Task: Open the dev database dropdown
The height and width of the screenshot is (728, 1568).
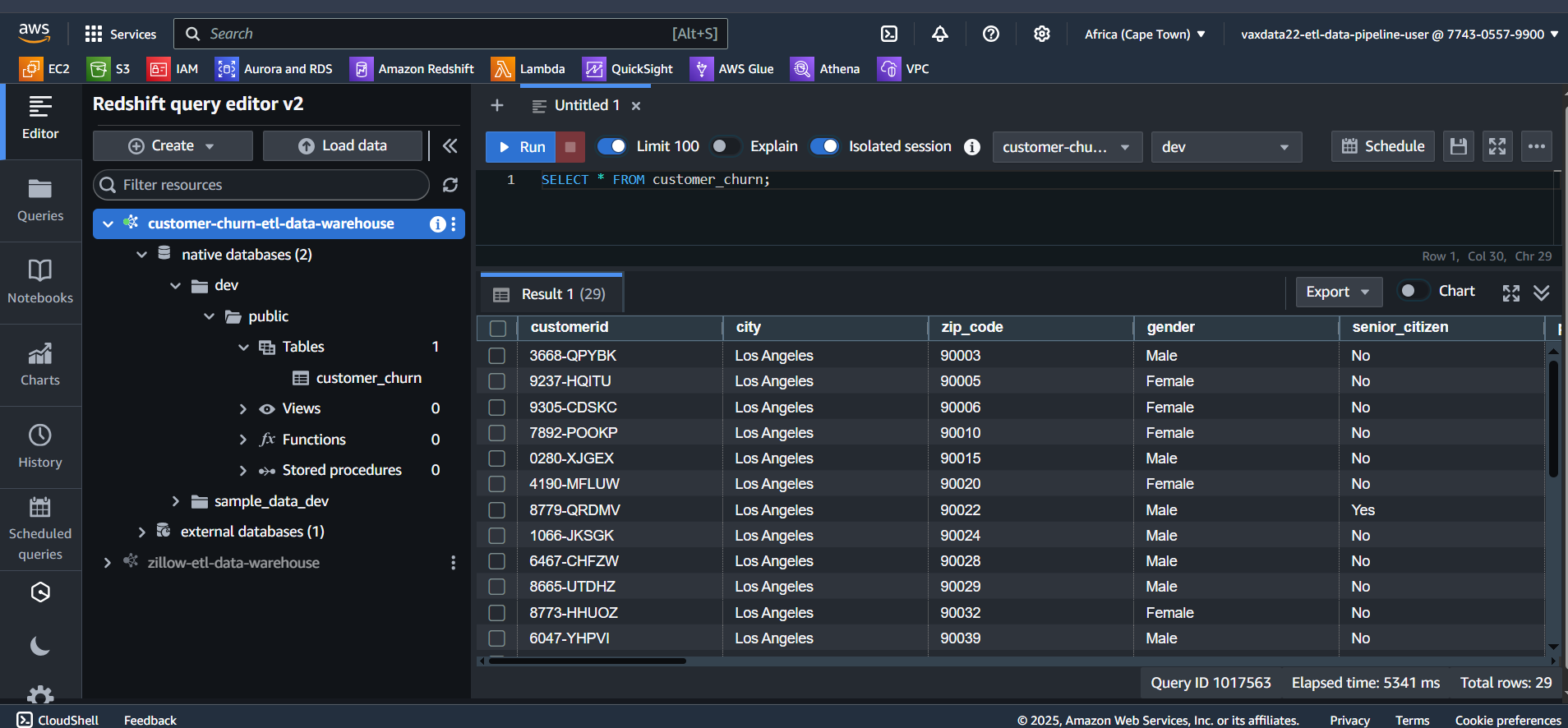Action: pos(1226,147)
